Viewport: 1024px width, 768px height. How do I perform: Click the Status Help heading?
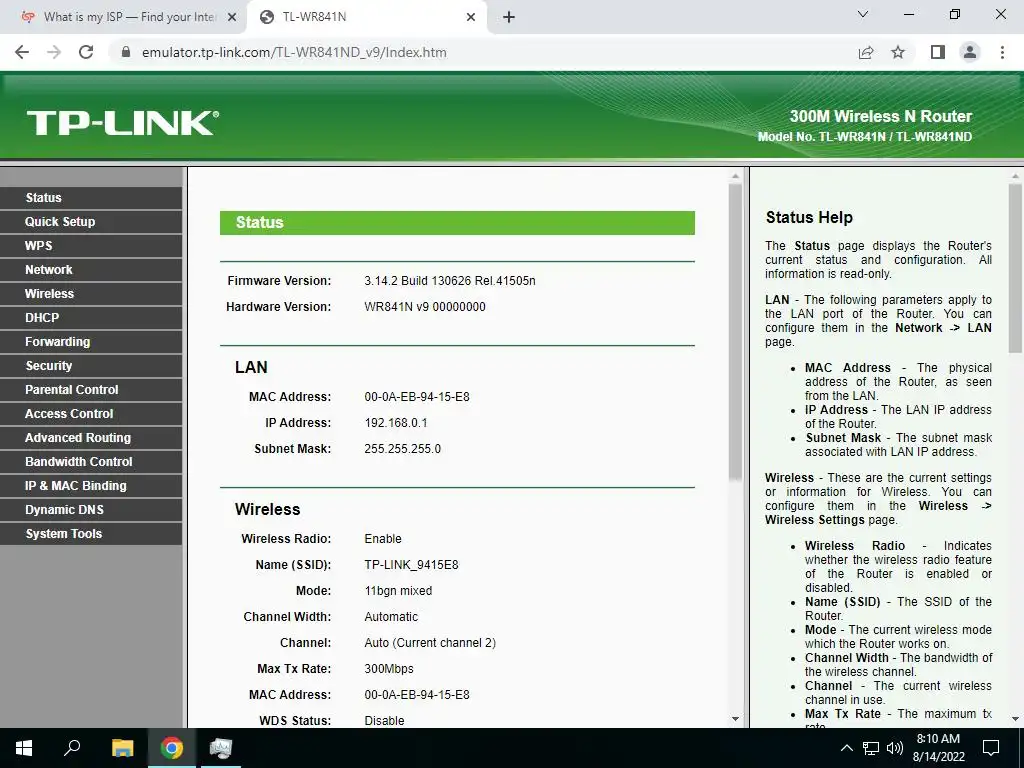click(809, 217)
